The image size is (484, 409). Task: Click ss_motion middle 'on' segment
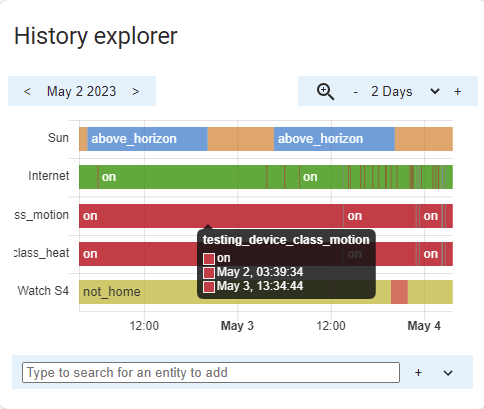click(x=380, y=216)
